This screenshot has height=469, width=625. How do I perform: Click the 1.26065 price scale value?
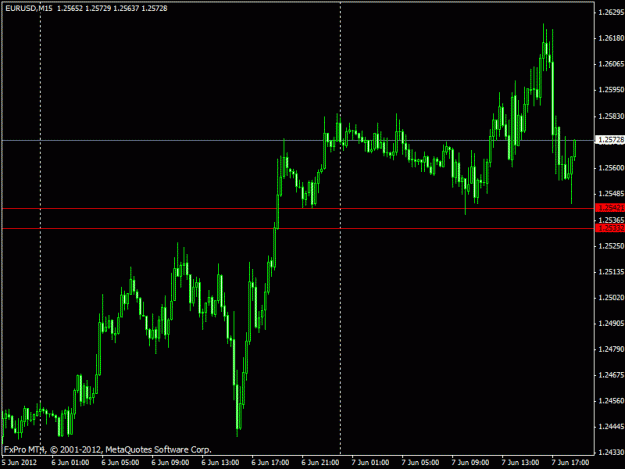(x=611, y=64)
